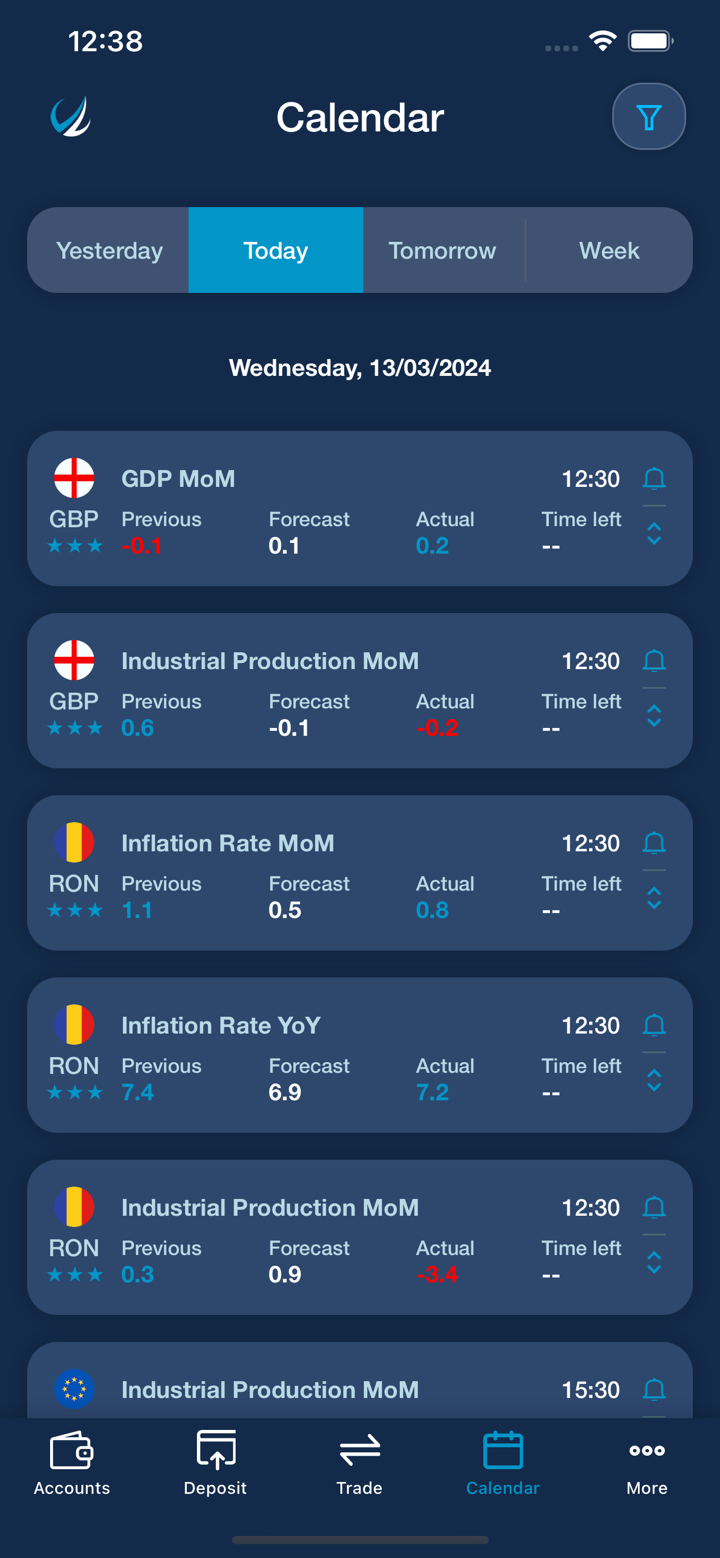
Task: Open the Deposit section
Action: point(215,1463)
